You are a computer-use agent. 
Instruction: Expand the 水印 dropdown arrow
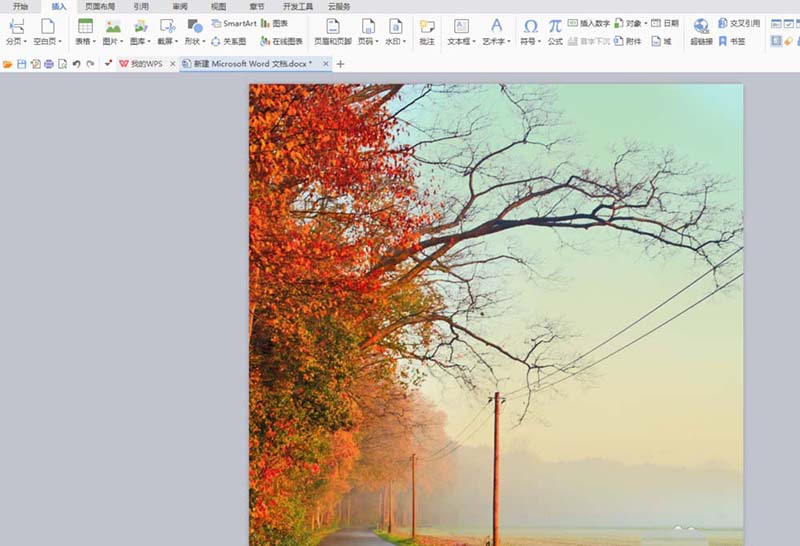404,42
